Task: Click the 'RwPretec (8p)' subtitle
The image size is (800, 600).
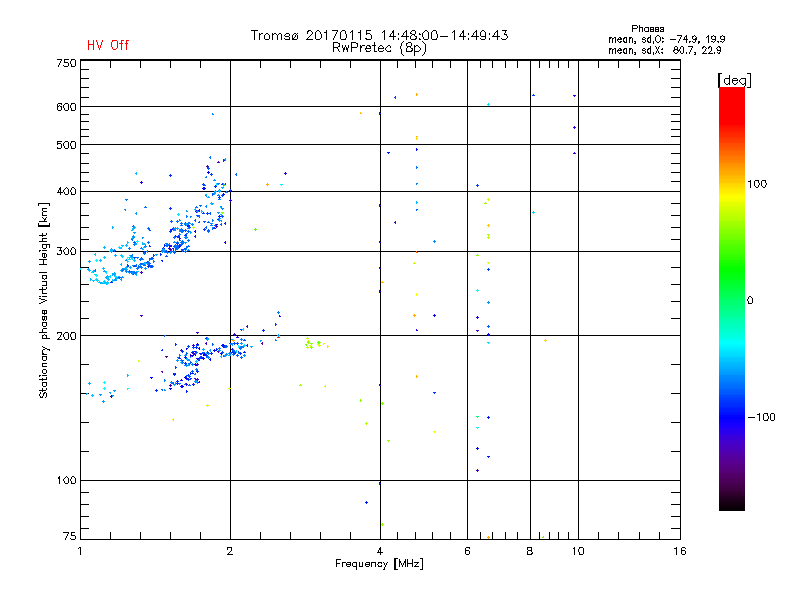Action: click(379, 48)
